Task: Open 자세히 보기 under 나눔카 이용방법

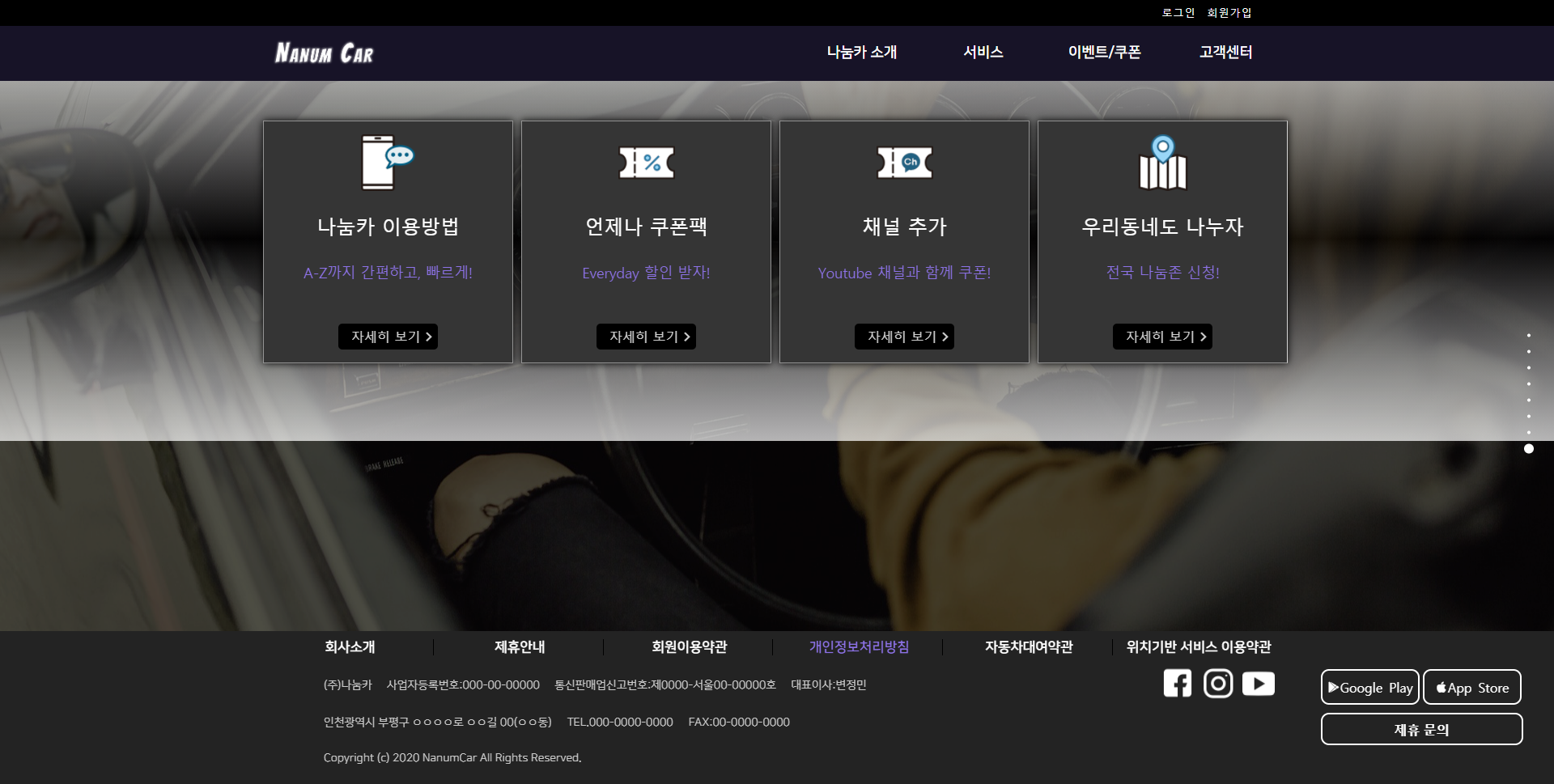Action: 388,337
